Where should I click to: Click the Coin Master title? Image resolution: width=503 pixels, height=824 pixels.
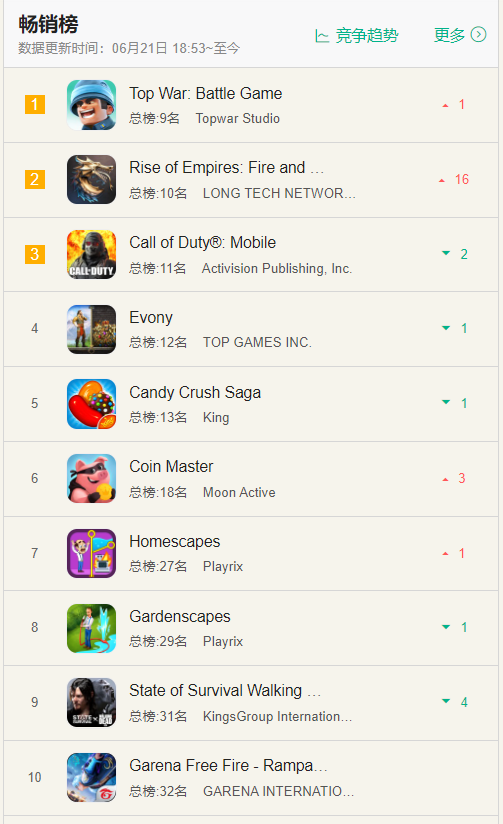coord(171,467)
